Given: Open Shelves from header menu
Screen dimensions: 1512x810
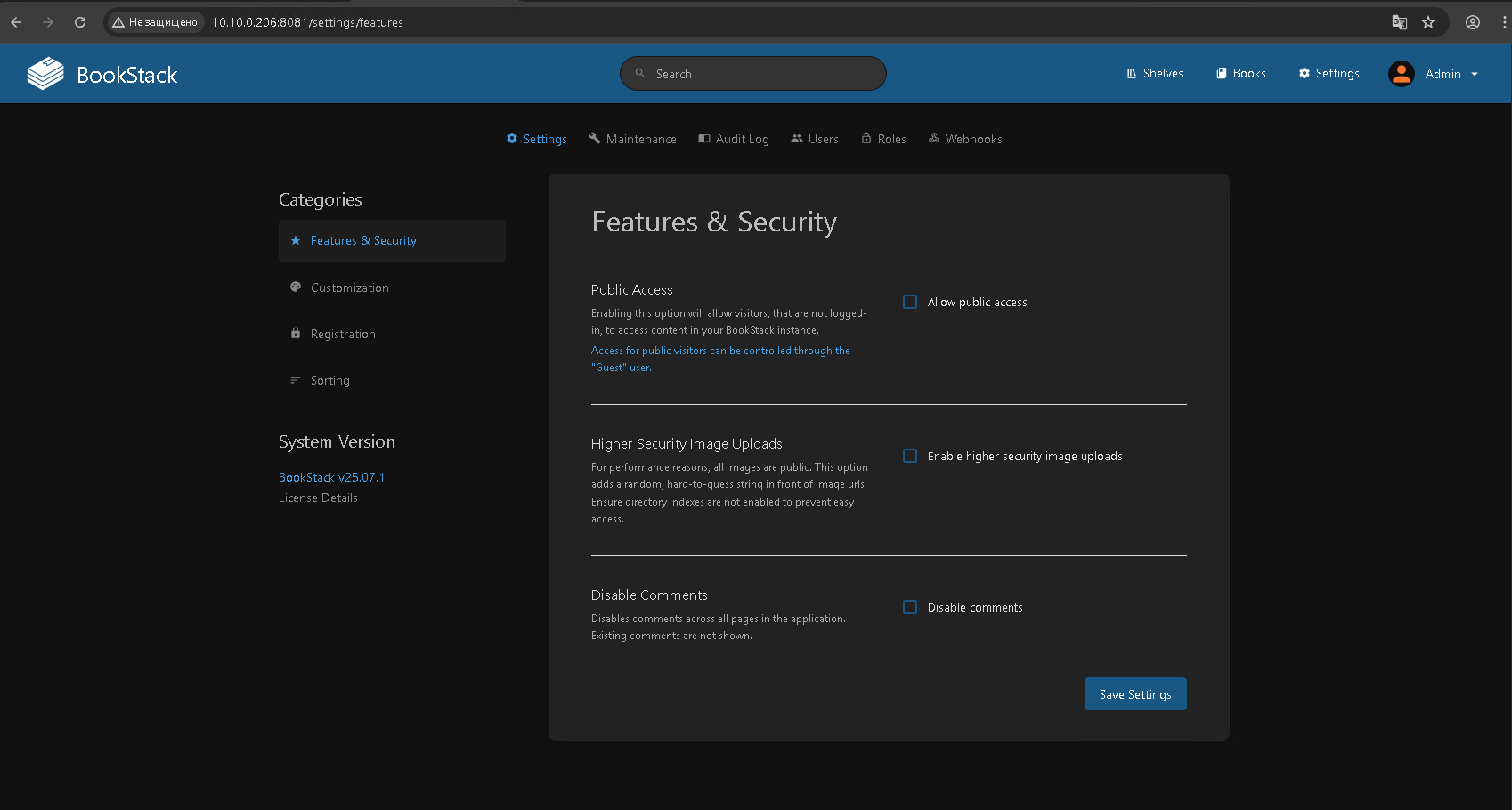Looking at the screenshot, I should click(1155, 74).
